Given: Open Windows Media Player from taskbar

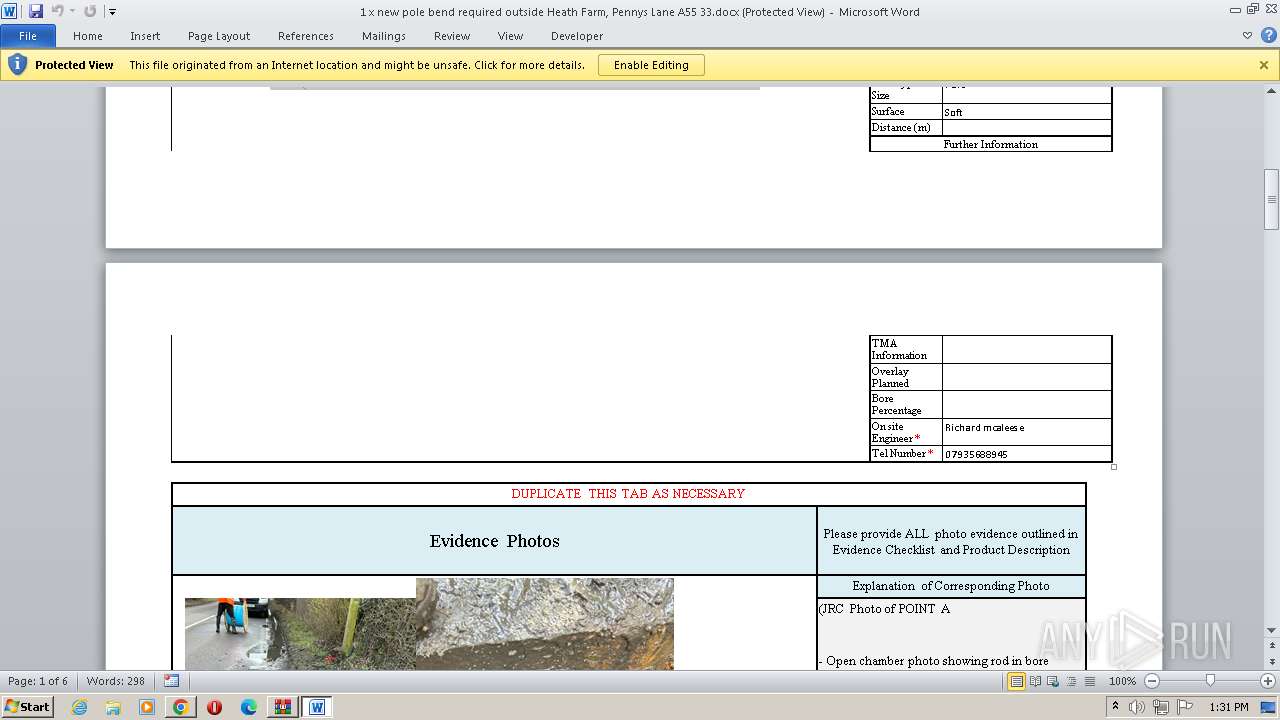Looking at the screenshot, I should [x=147, y=707].
